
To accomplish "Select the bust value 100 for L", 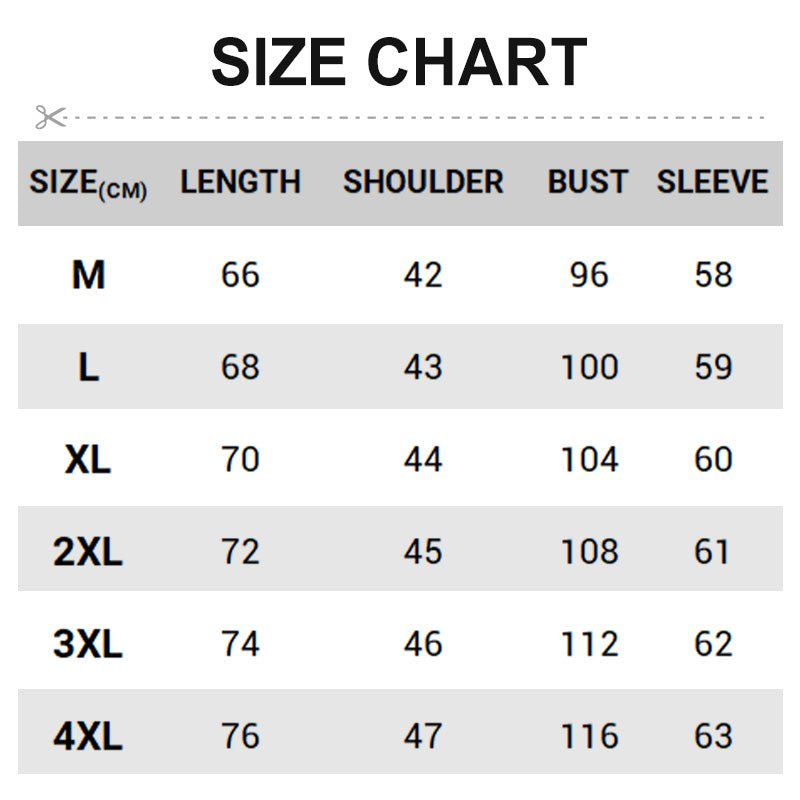I will pyautogui.click(x=589, y=367).
